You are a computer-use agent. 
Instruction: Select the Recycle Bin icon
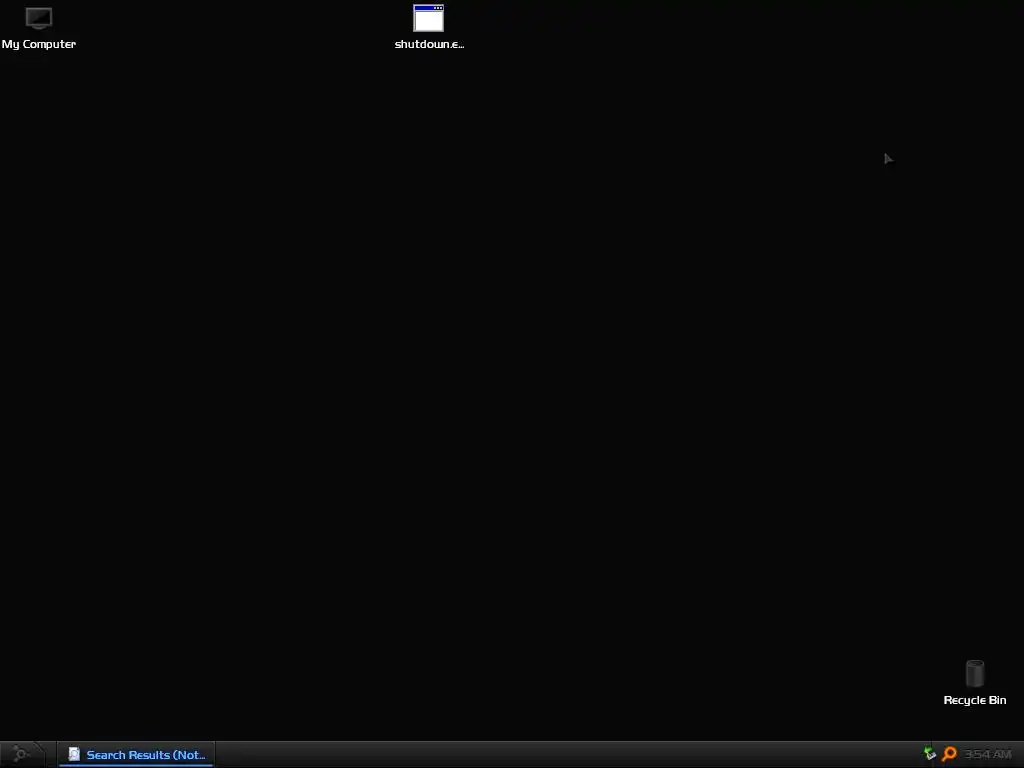point(974,673)
